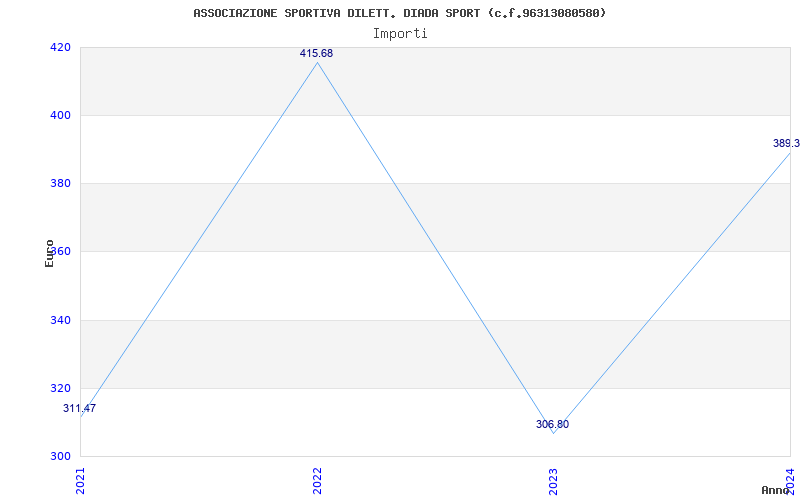Click the 340 y-axis tick label
The image size is (800, 500).
click(x=60, y=320)
